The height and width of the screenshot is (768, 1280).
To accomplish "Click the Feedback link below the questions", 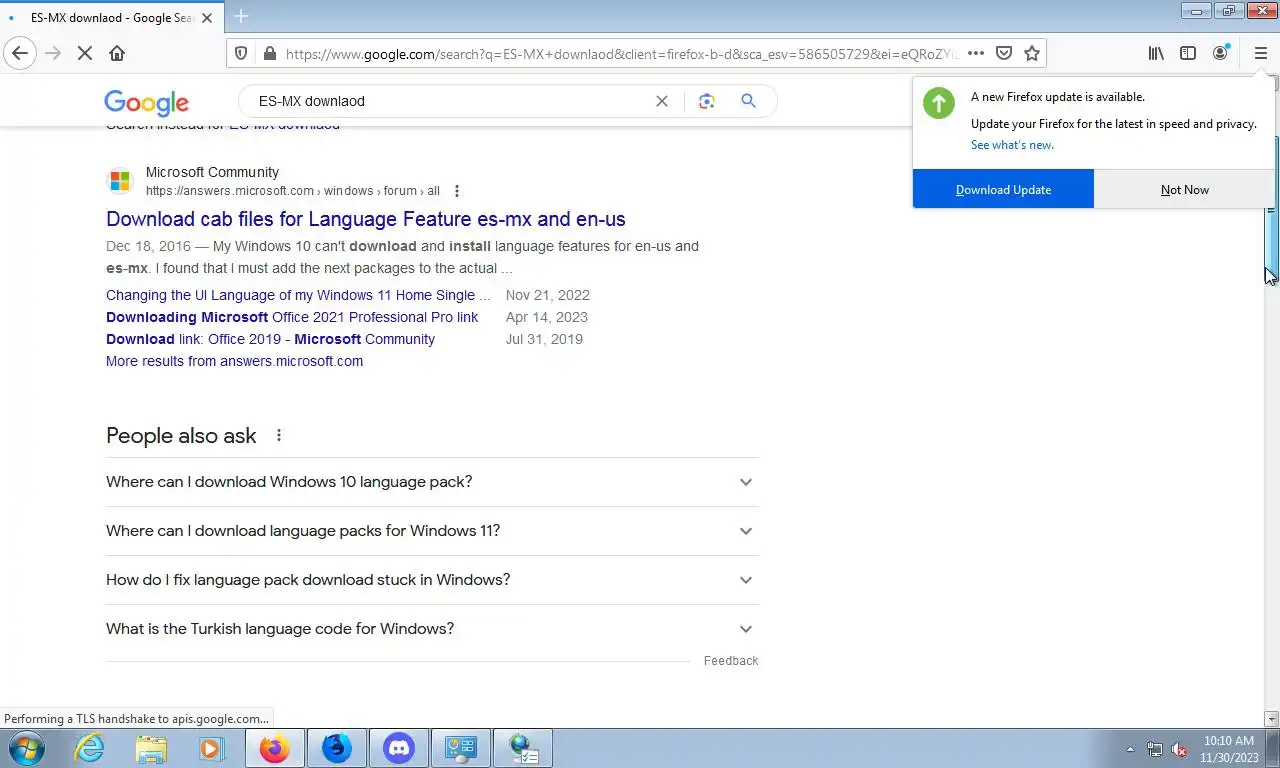I will point(731,661).
